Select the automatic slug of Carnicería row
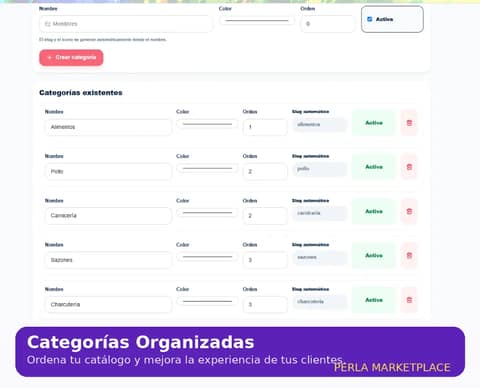This screenshot has width=480, height=388. pos(319,213)
